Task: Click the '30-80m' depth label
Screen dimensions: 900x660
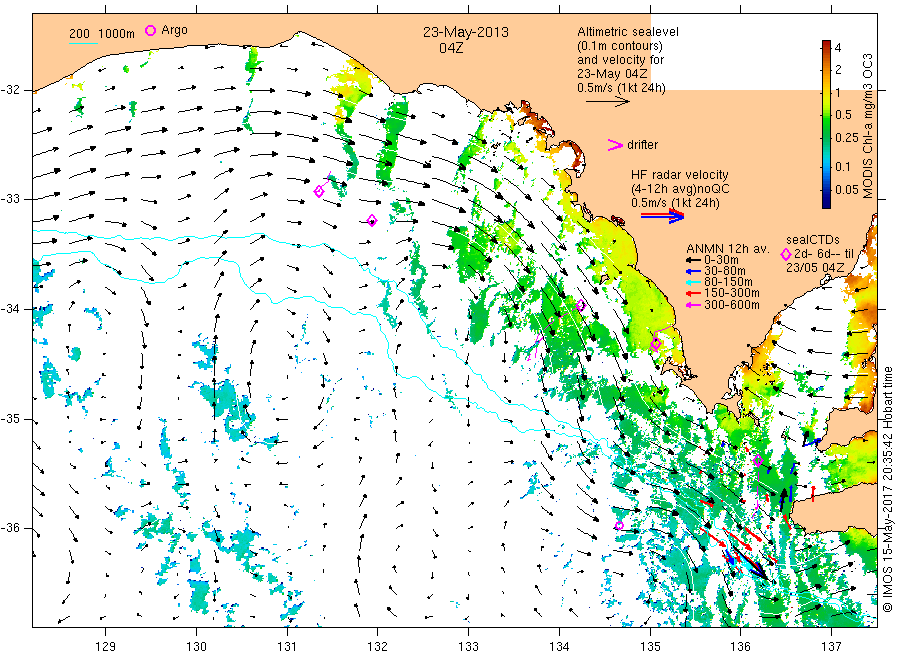Action: [725, 271]
